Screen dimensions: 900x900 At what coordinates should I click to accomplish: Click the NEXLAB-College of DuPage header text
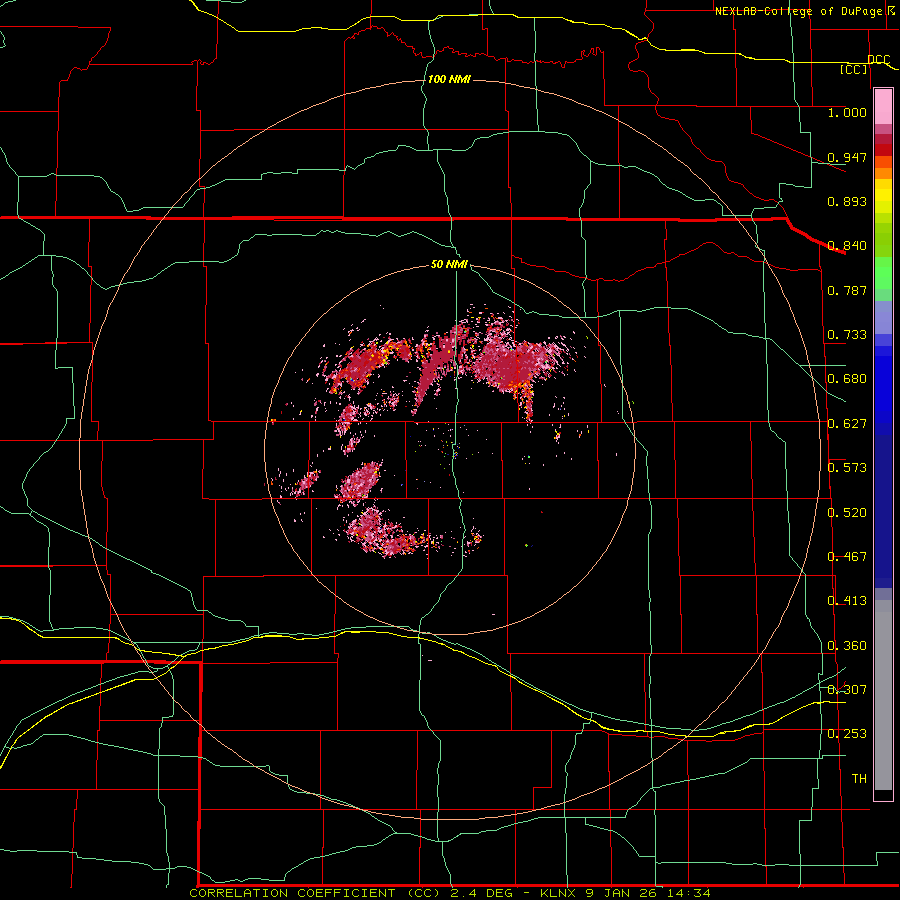[798, 11]
